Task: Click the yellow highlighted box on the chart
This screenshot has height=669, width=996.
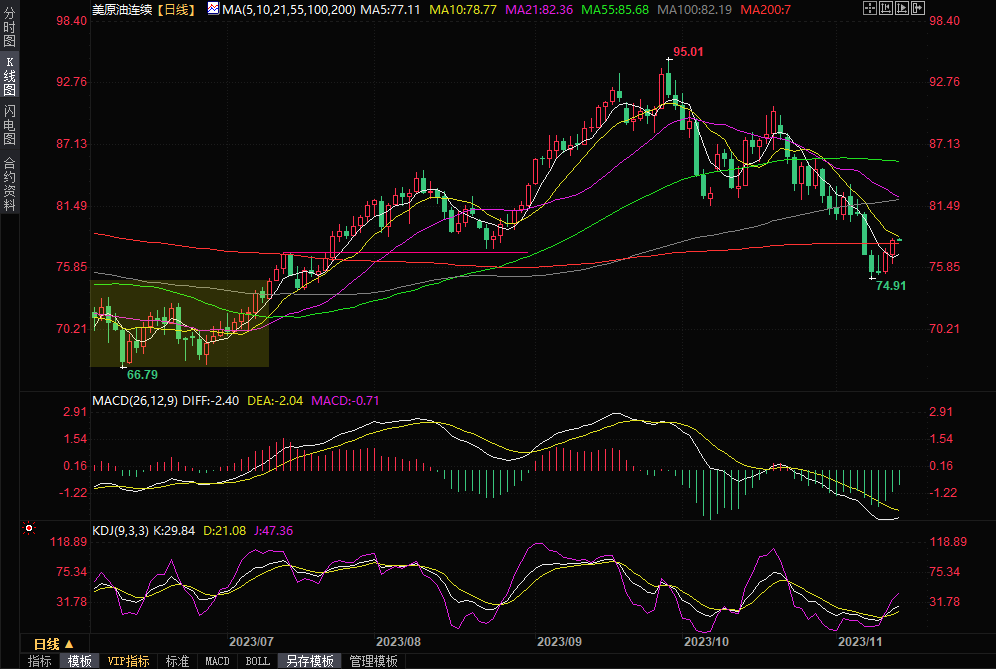Action: [180, 322]
